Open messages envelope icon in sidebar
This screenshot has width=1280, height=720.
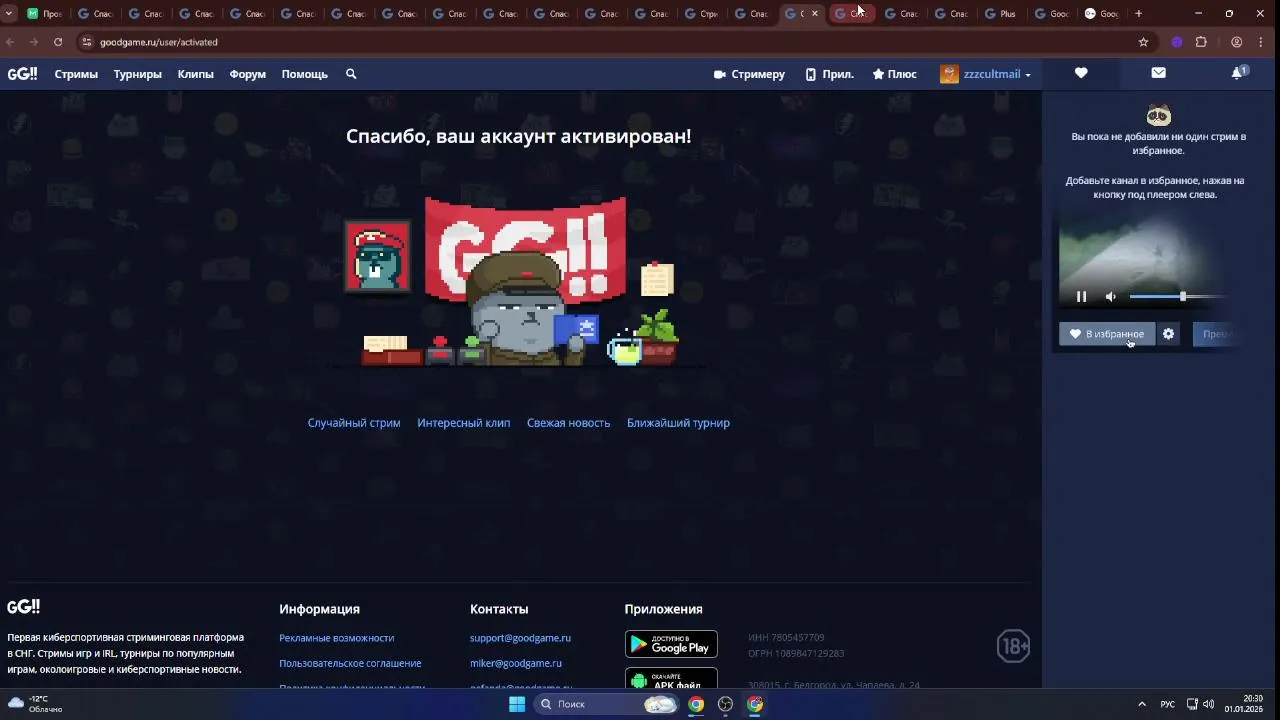1158,73
